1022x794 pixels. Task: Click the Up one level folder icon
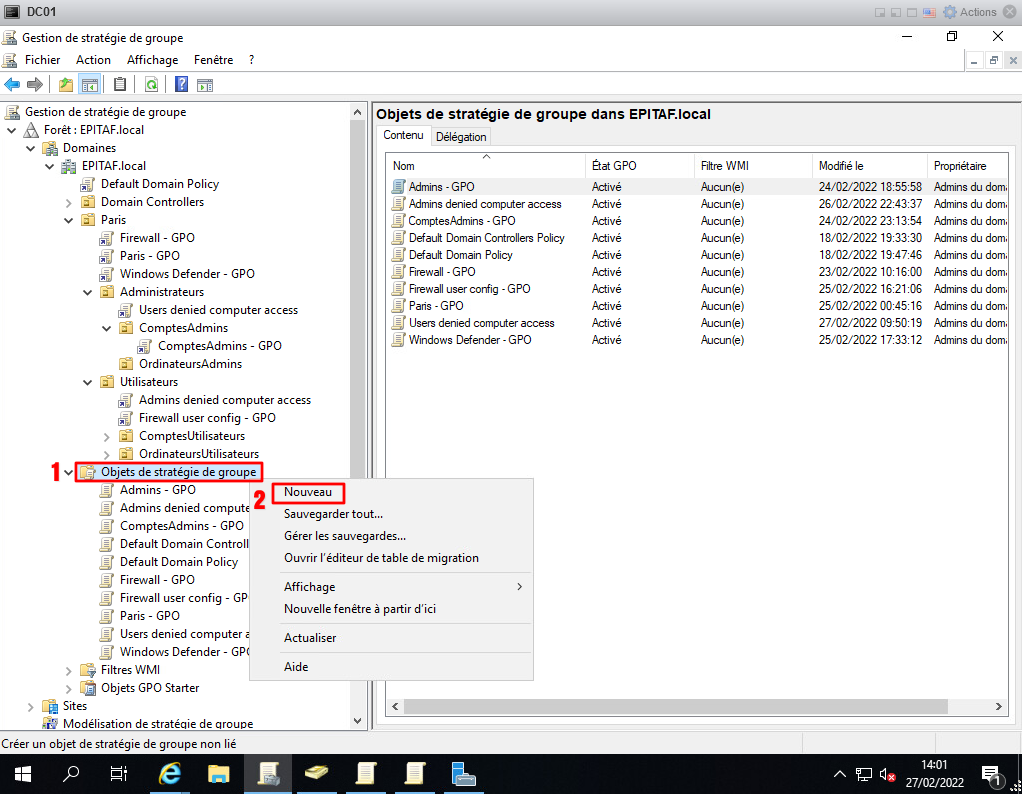coord(66,85)
